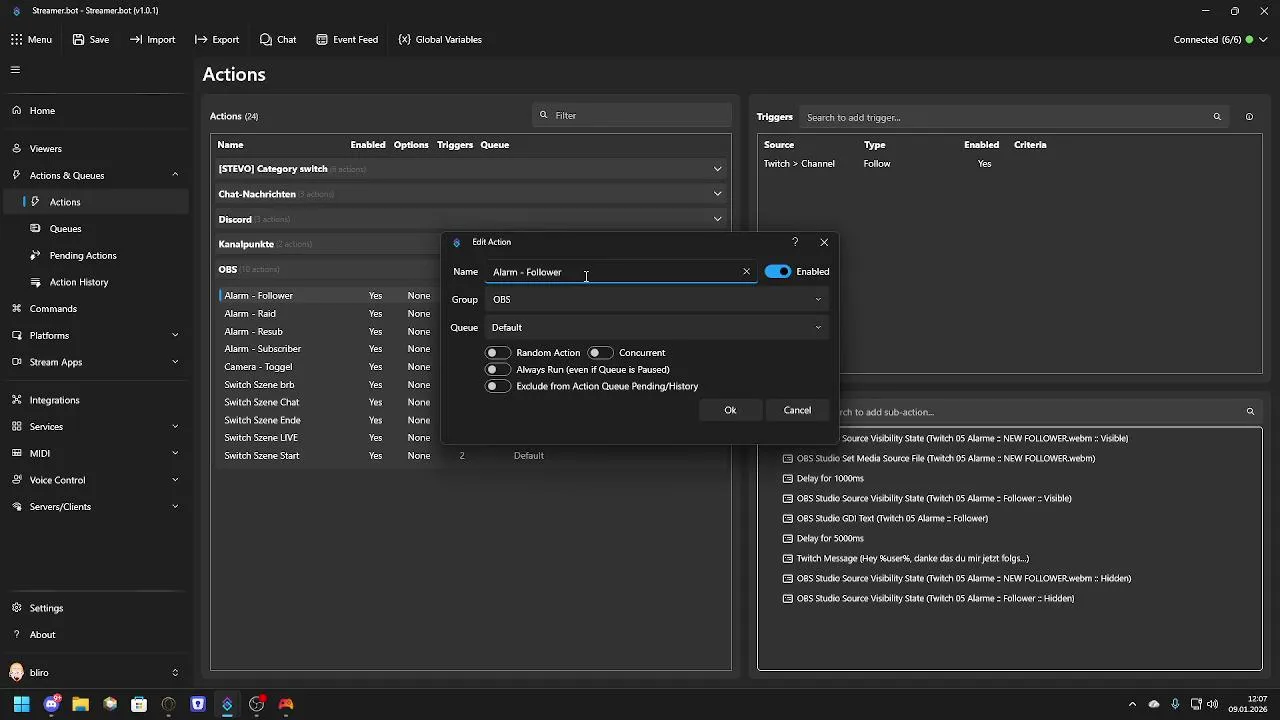
Task: Open File Explorer from the taskbar
Action: point(80,705)
